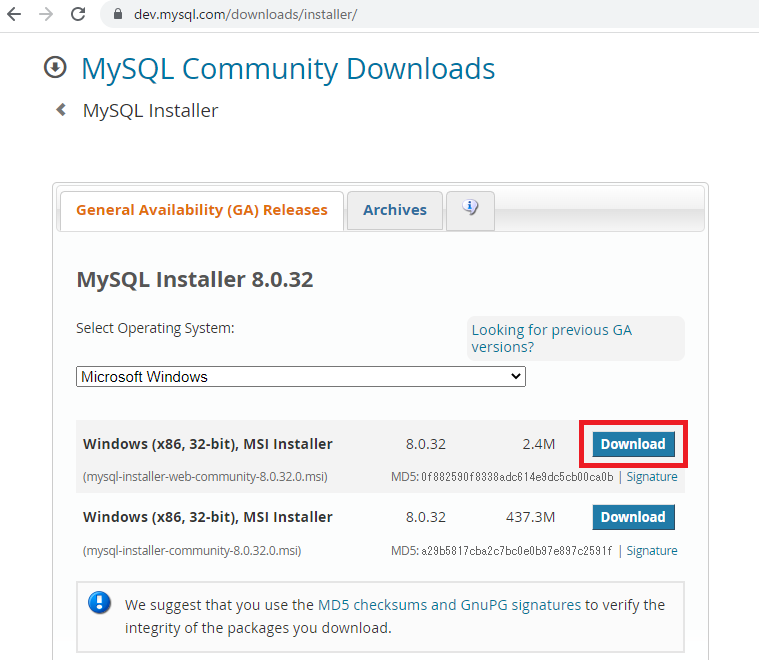Click the MySQL Installer 8.0.32 heading
759x660 pixels.
coord(195,279)
